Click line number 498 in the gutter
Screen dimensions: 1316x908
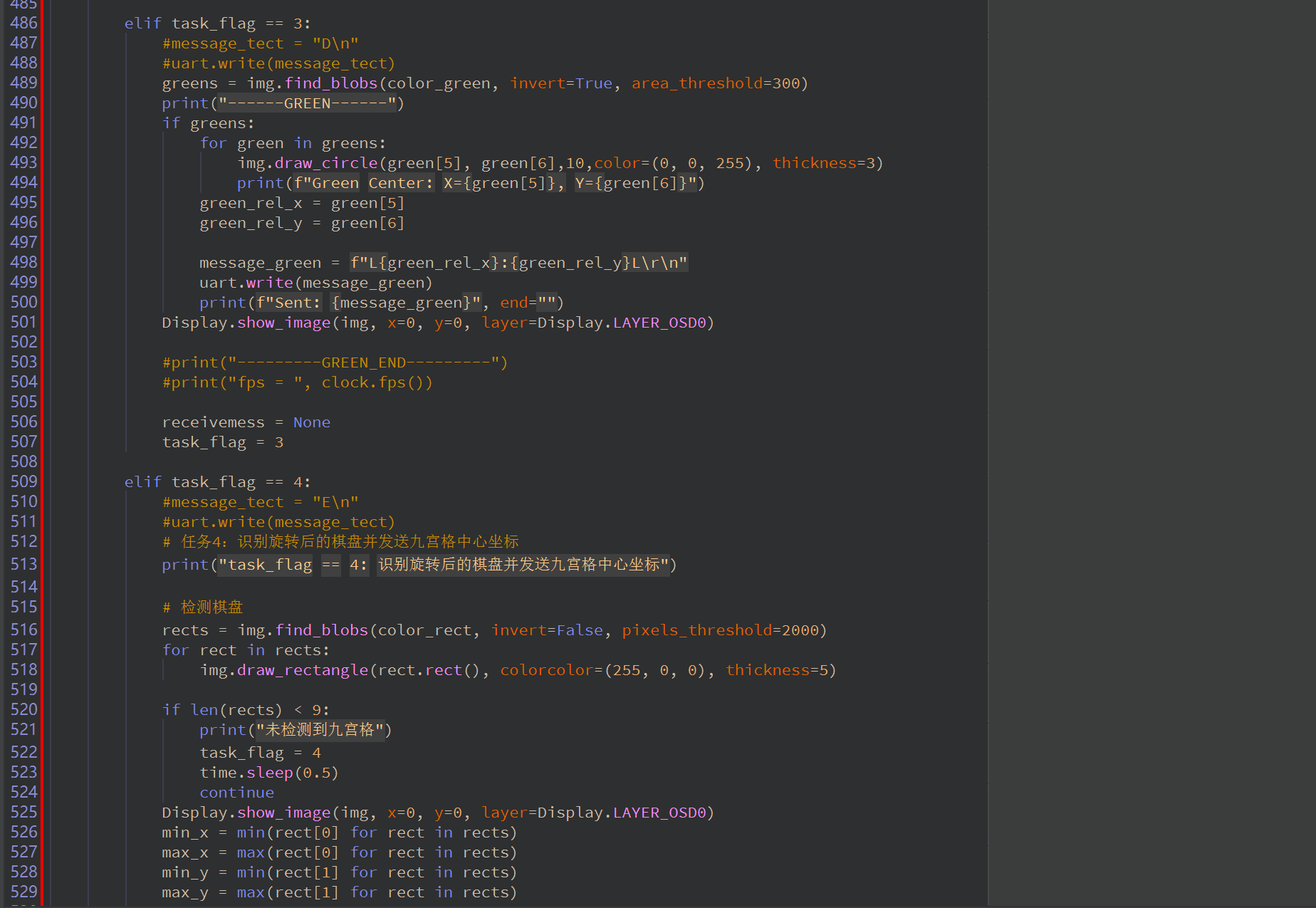[23, 263]
